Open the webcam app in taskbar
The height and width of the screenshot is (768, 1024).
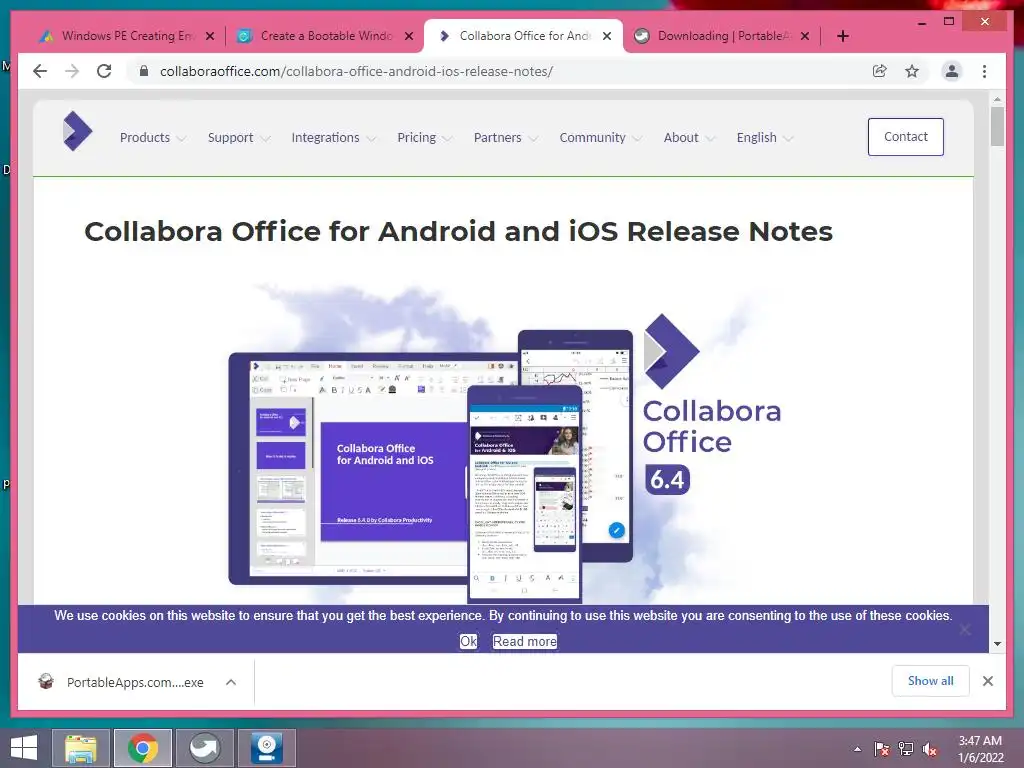click(x=266, y=748)
